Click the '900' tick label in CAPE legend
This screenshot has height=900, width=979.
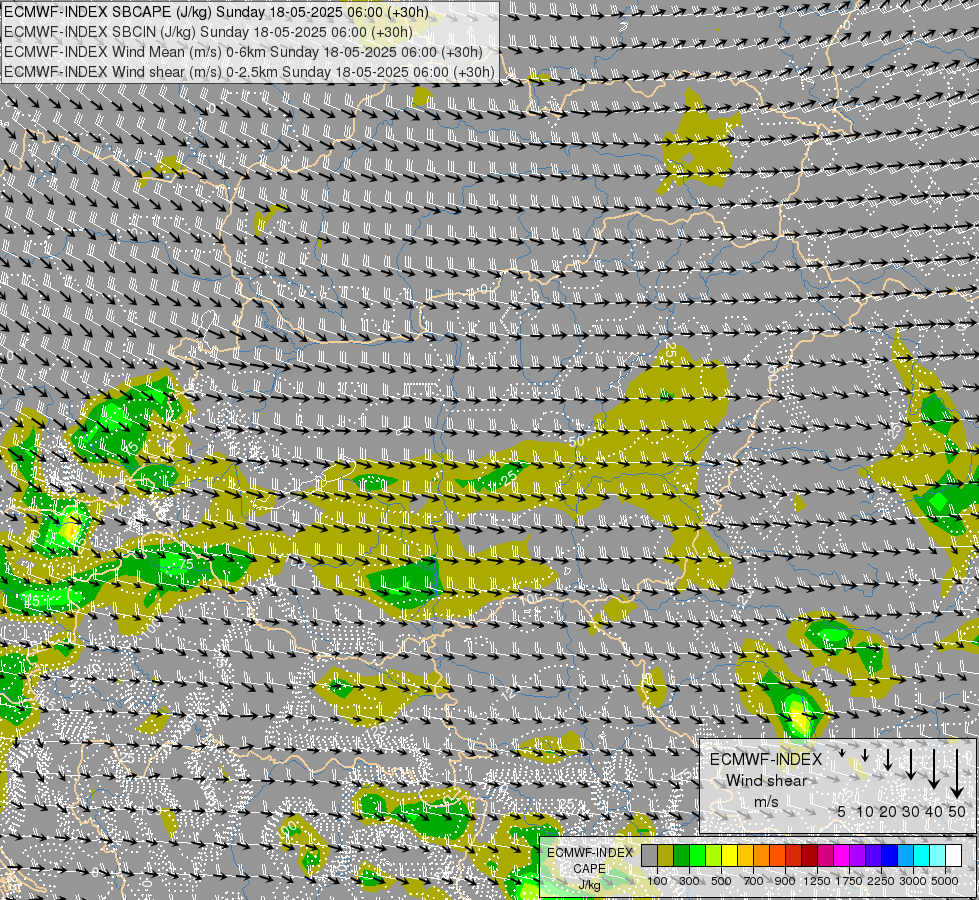tap(785, 881)
